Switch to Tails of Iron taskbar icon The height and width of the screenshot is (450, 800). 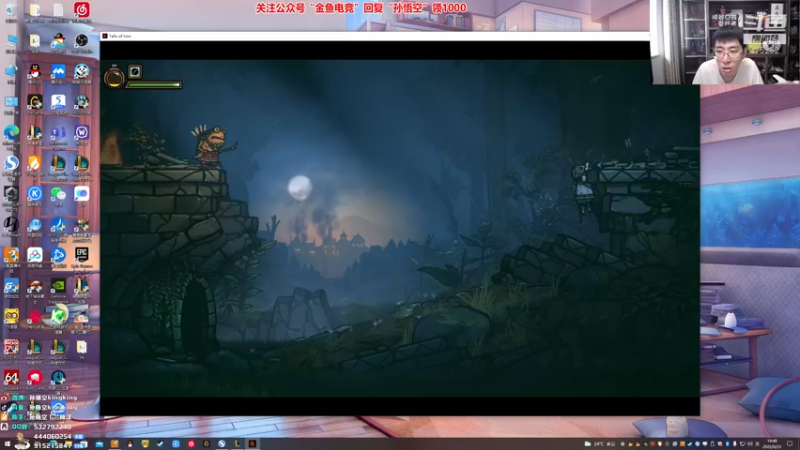coord(252,444)
